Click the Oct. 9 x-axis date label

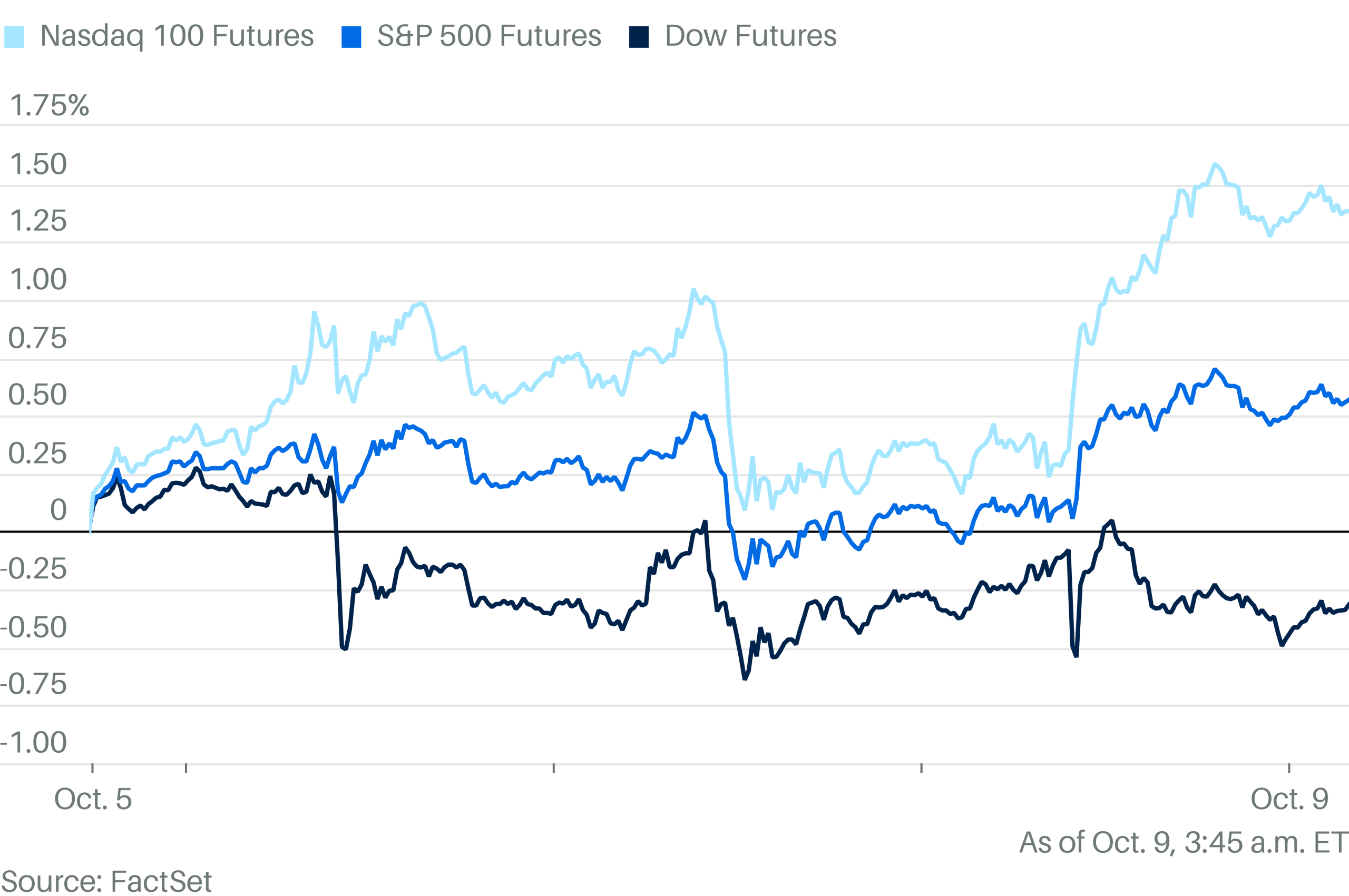point(1289,799)
